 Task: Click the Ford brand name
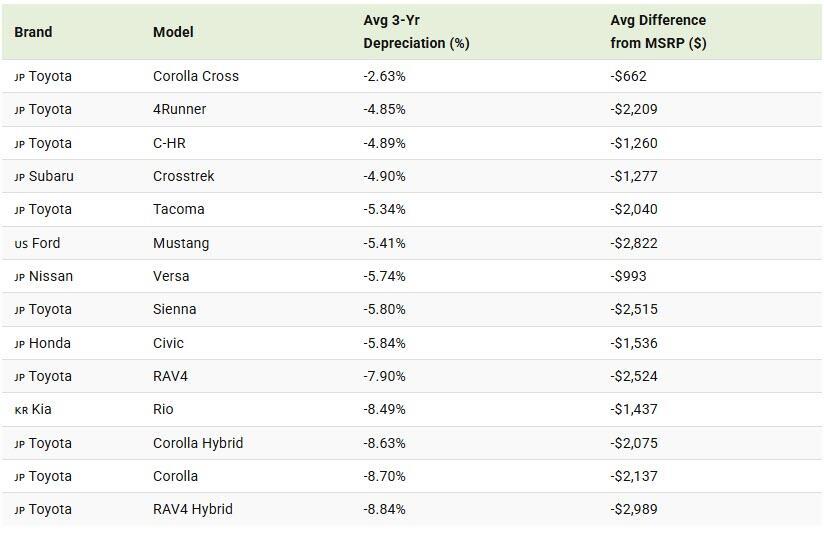tap(46, 243)
